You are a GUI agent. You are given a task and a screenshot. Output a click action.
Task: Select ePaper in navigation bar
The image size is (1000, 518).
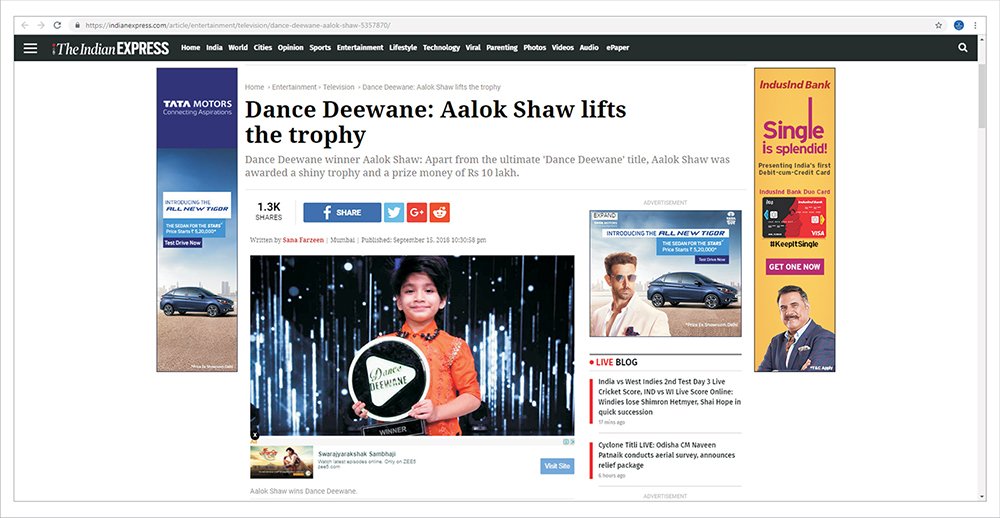(x=617, y=47)
